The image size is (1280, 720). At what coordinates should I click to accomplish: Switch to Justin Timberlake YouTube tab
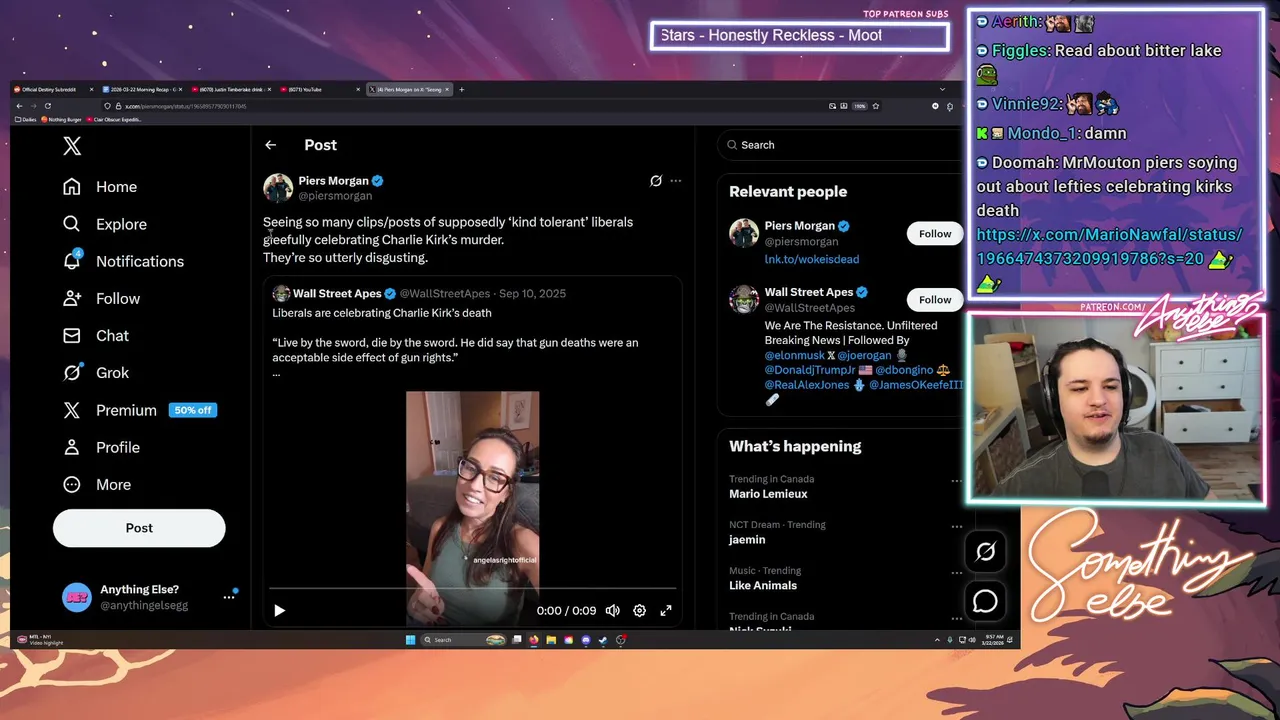click(232, 90)
